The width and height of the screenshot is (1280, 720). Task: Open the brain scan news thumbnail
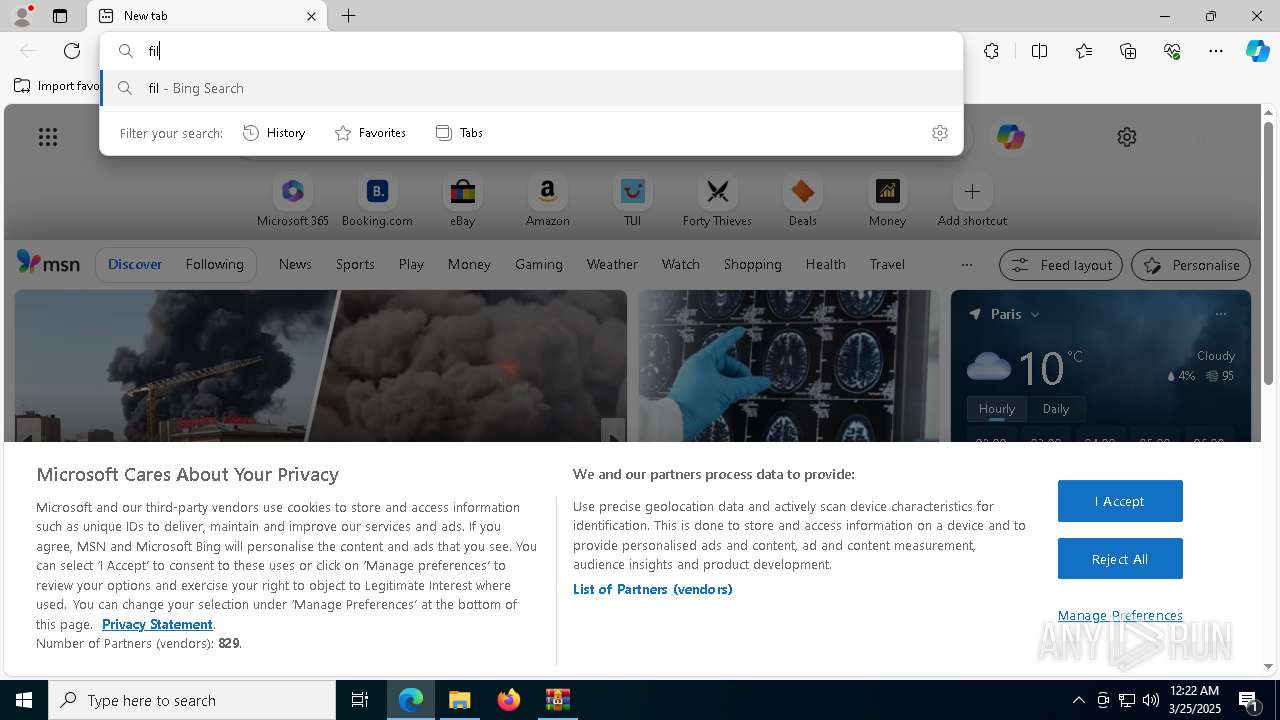click(x=789, y=366)
